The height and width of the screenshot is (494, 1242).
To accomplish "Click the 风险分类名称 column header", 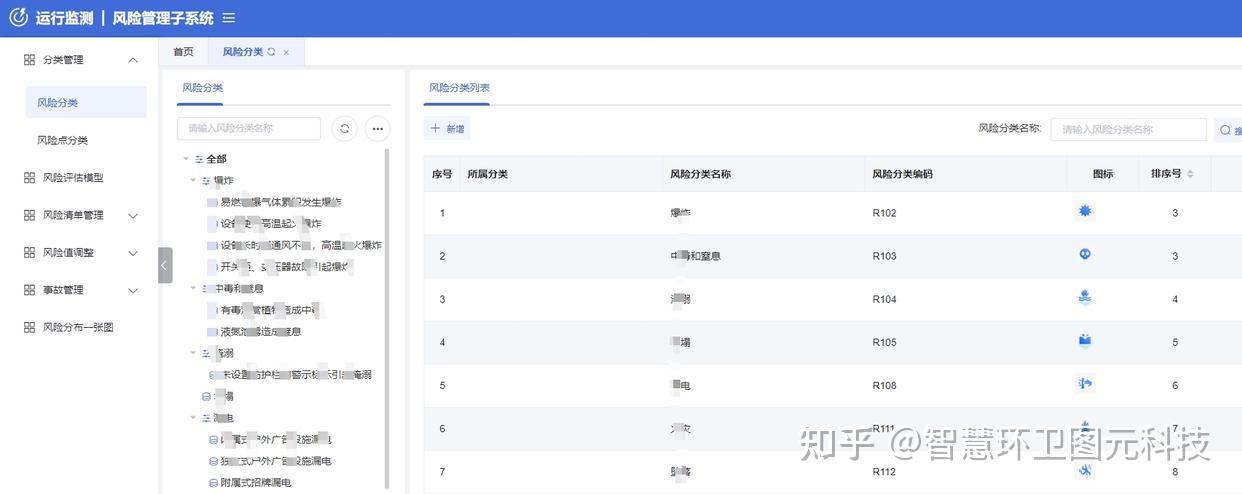I will point(700,174).
